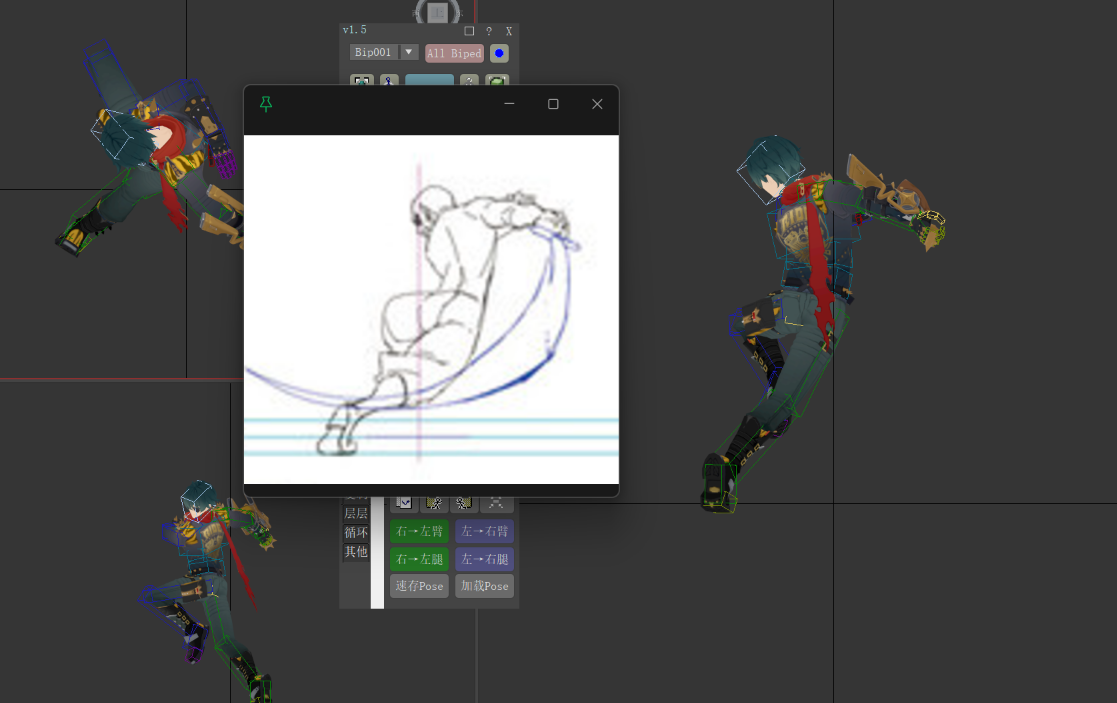Viewport: 1117px width, 703px height.
Task: Click the 加载Pose button
Action: 484,586
